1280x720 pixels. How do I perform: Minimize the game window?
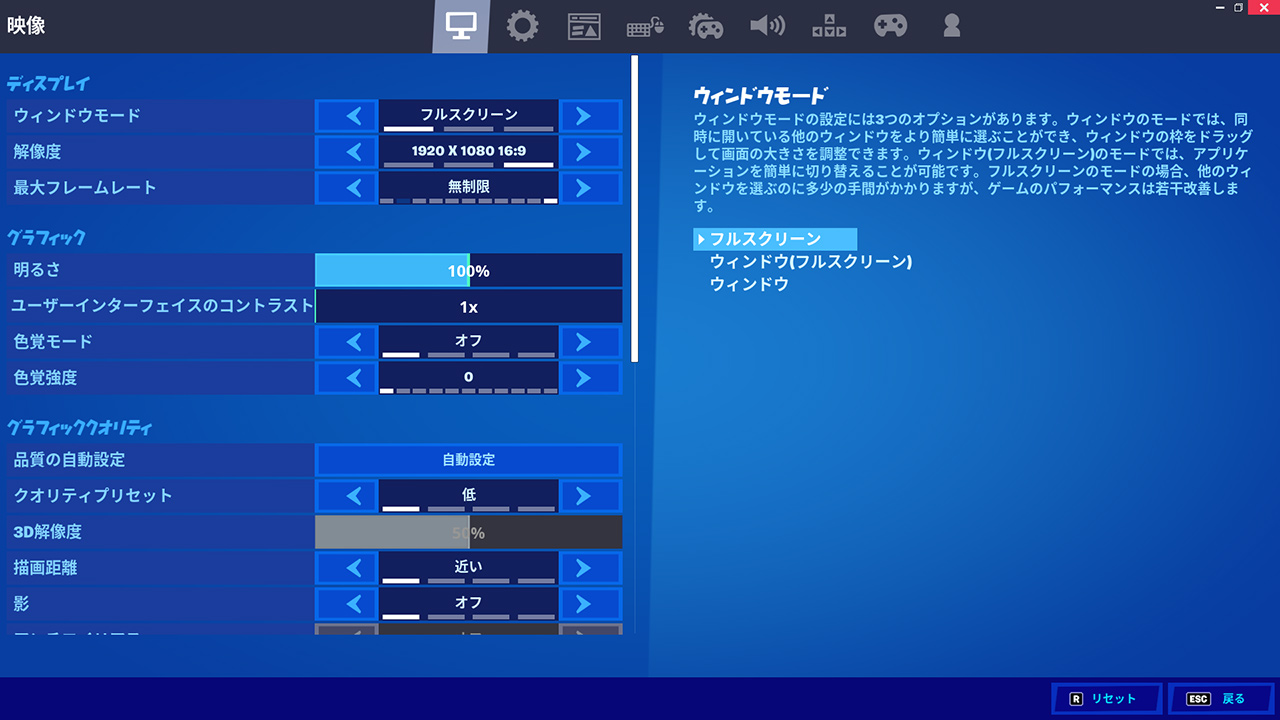click(x=1220, y=7)
